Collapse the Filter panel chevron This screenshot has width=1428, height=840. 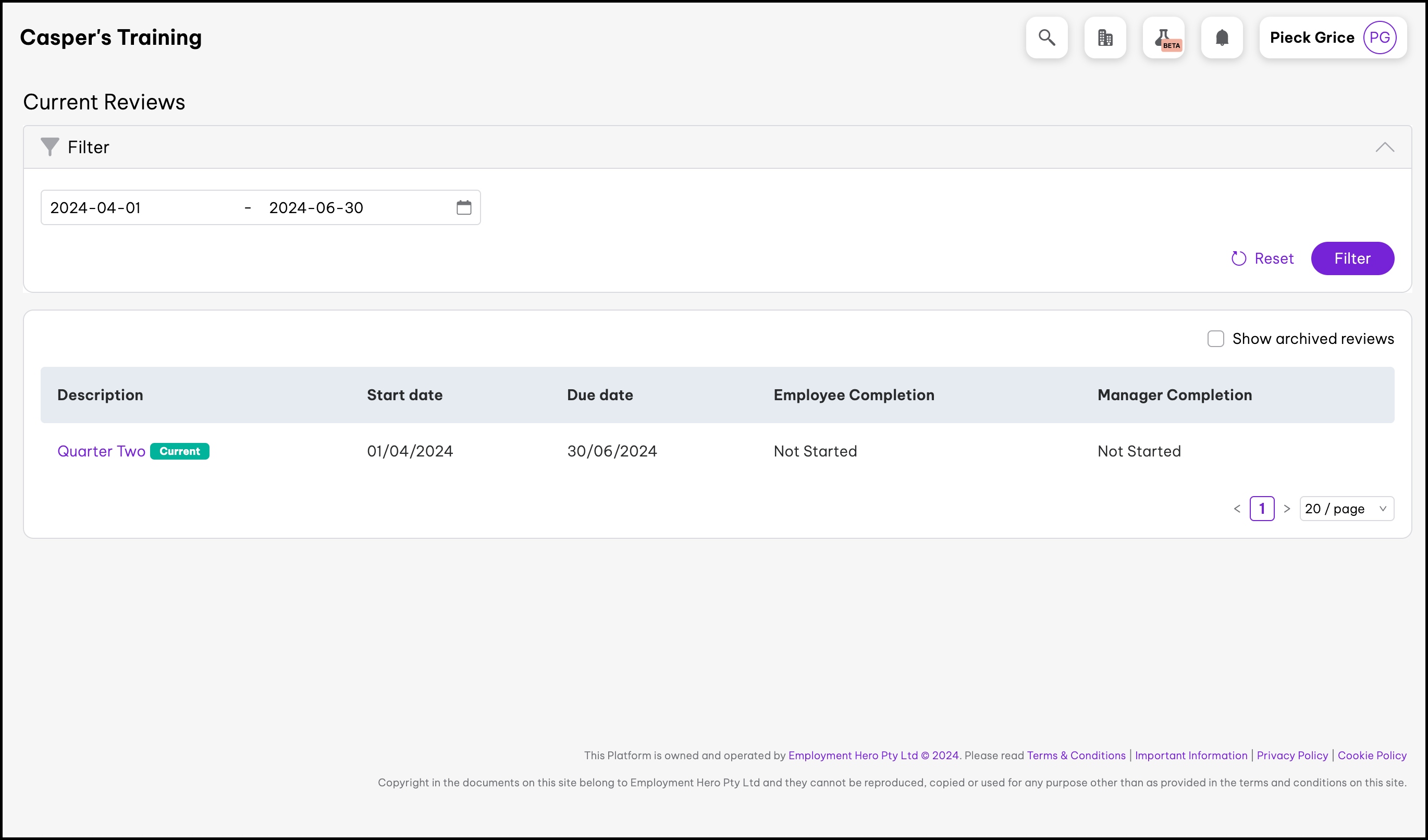1384,147
